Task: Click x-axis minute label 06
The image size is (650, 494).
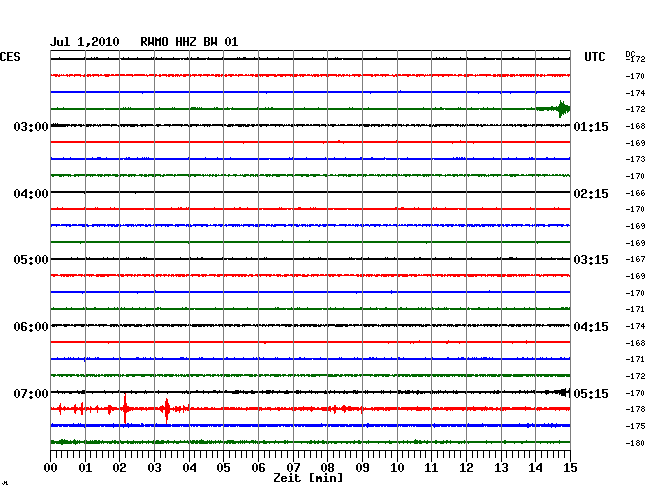Action: click(x=258, y=467)
